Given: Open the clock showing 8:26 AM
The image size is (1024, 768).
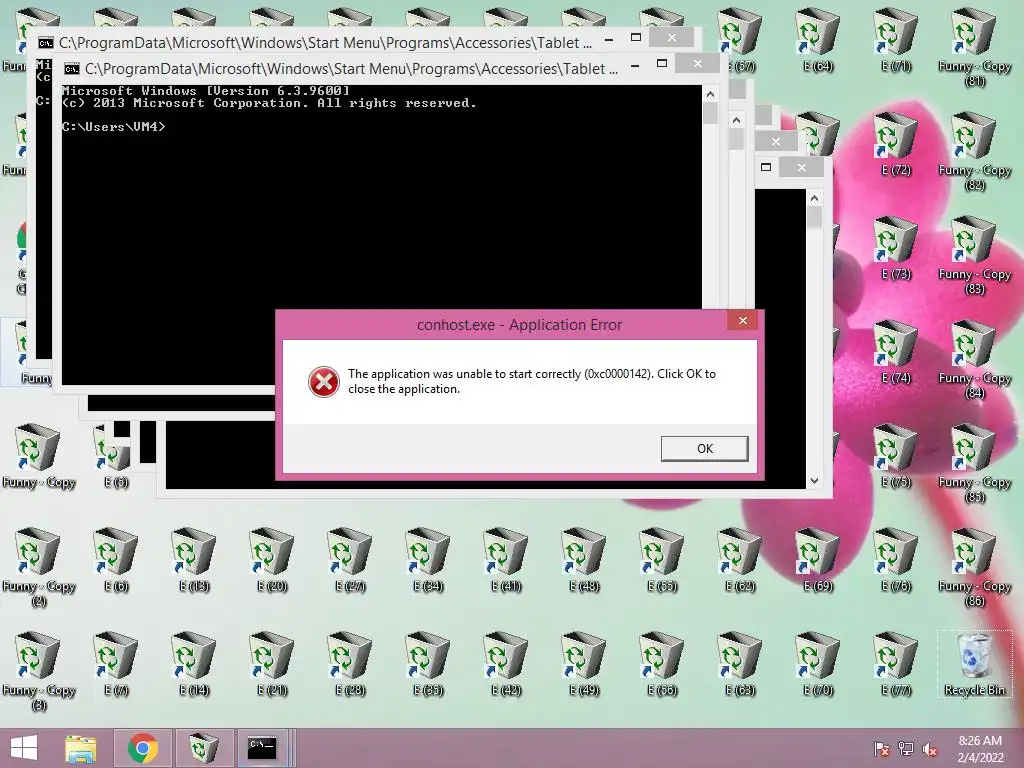Looking at the screenshot, I should pyautogui.click(x=980, y=748).
